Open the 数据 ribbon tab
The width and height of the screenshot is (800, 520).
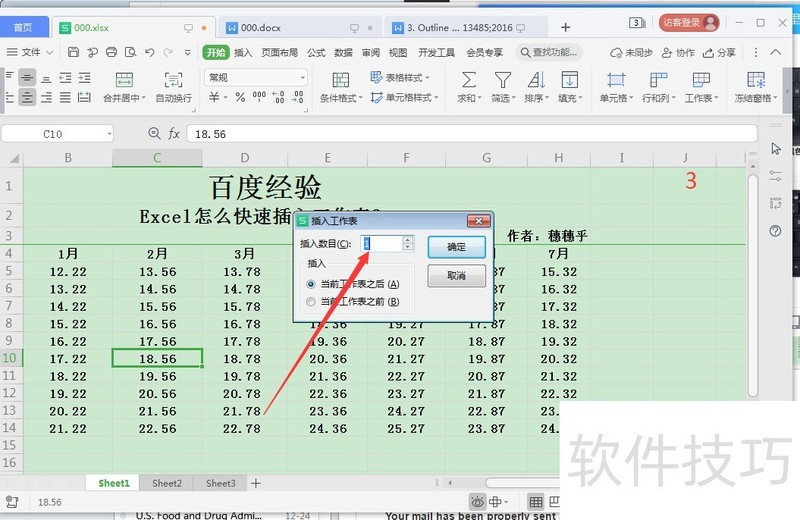[343, 53]
